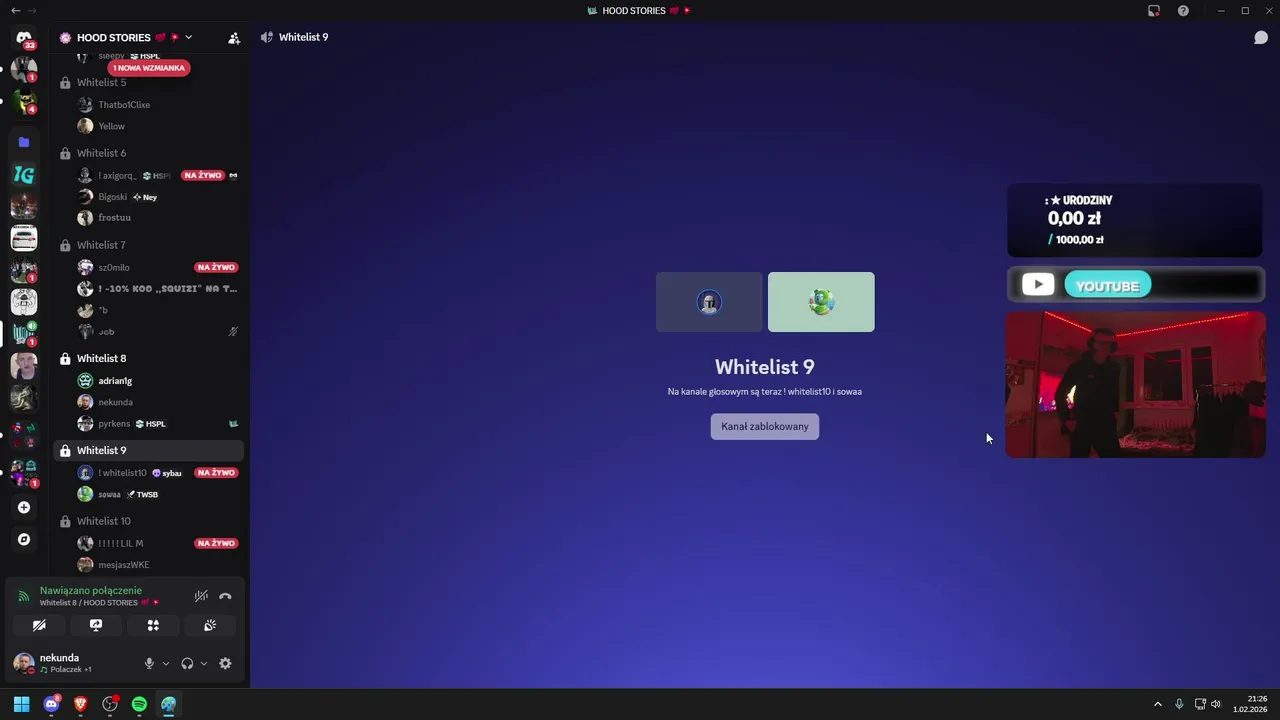Screen dimensions: 1280x720
Task: Open the white car server icon
Action: click(x=24, y=238)
